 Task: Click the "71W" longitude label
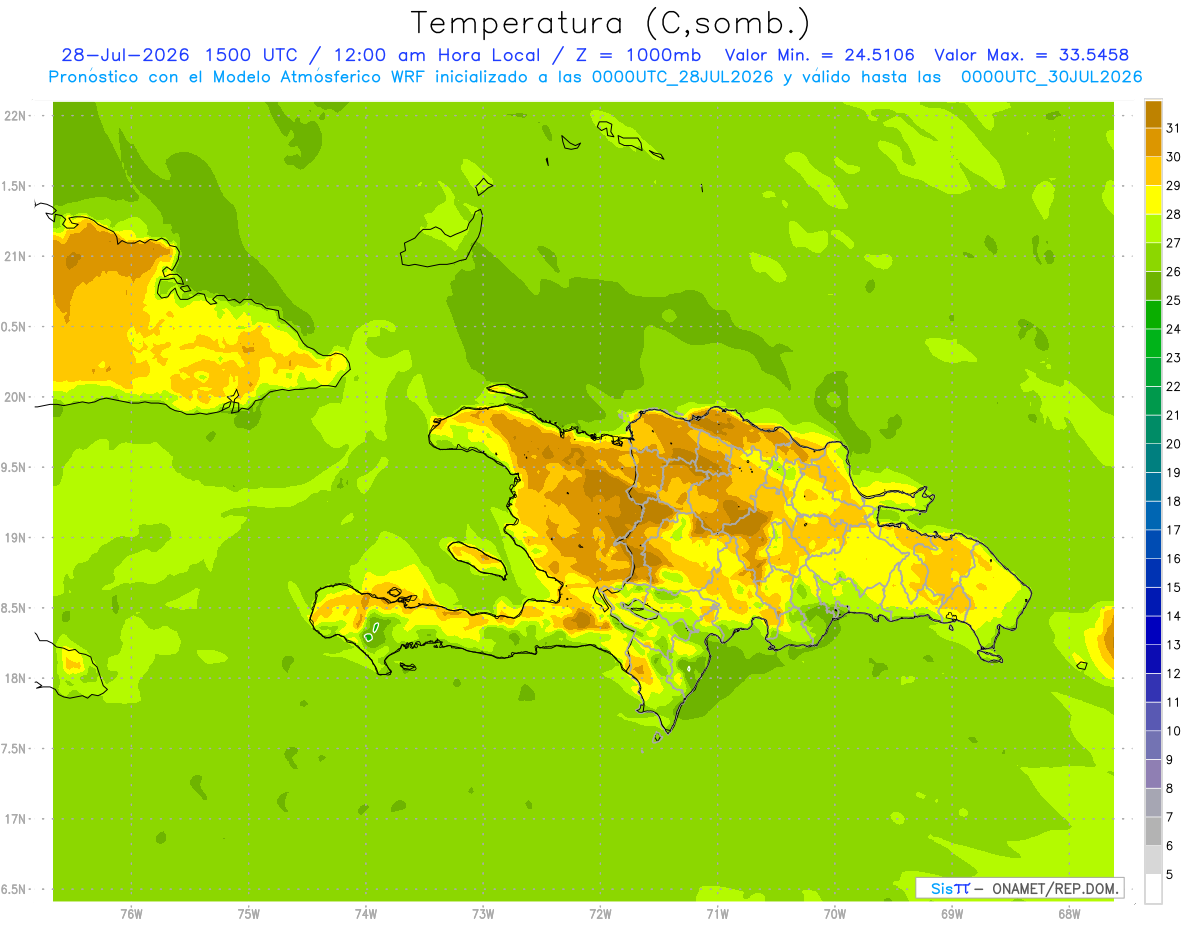pyautogui.click(x=717, y=914)
